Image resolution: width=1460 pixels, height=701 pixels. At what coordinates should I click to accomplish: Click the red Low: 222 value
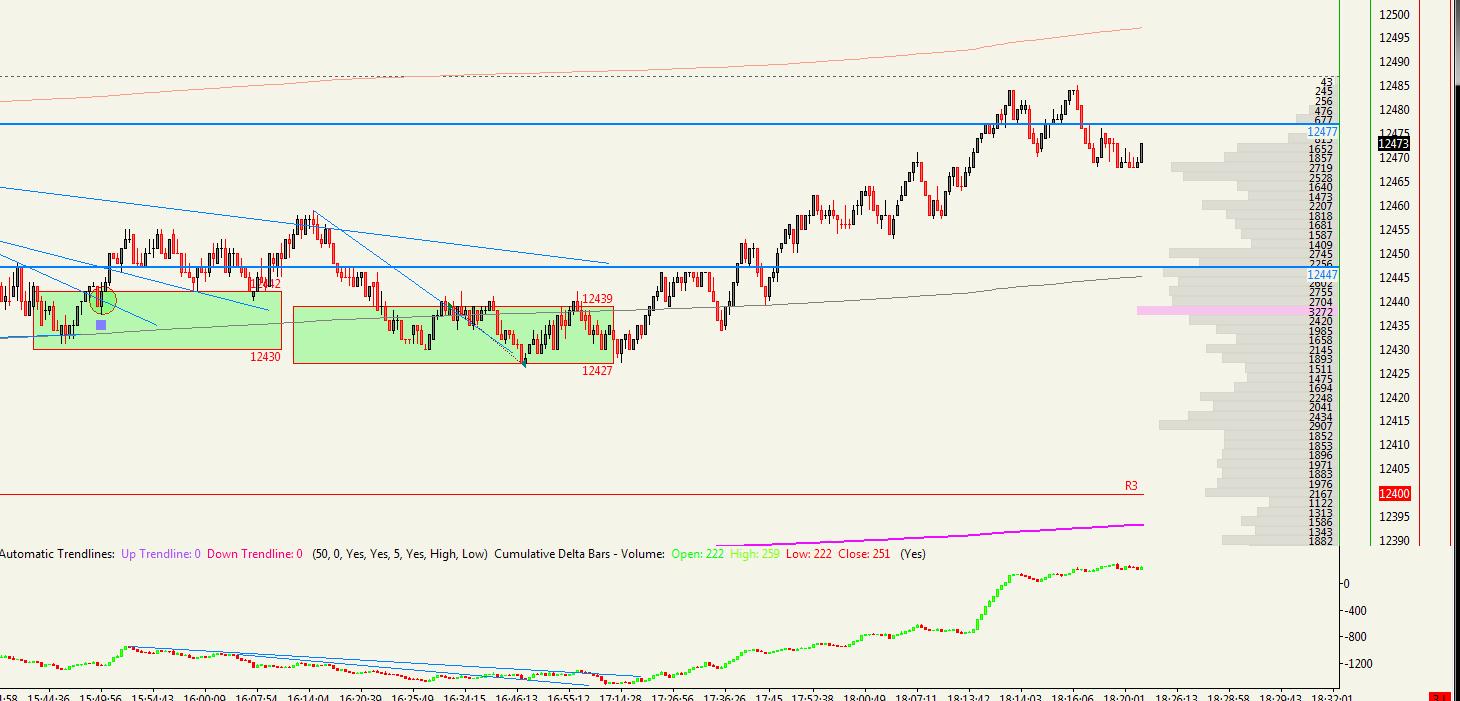[809, 554]
